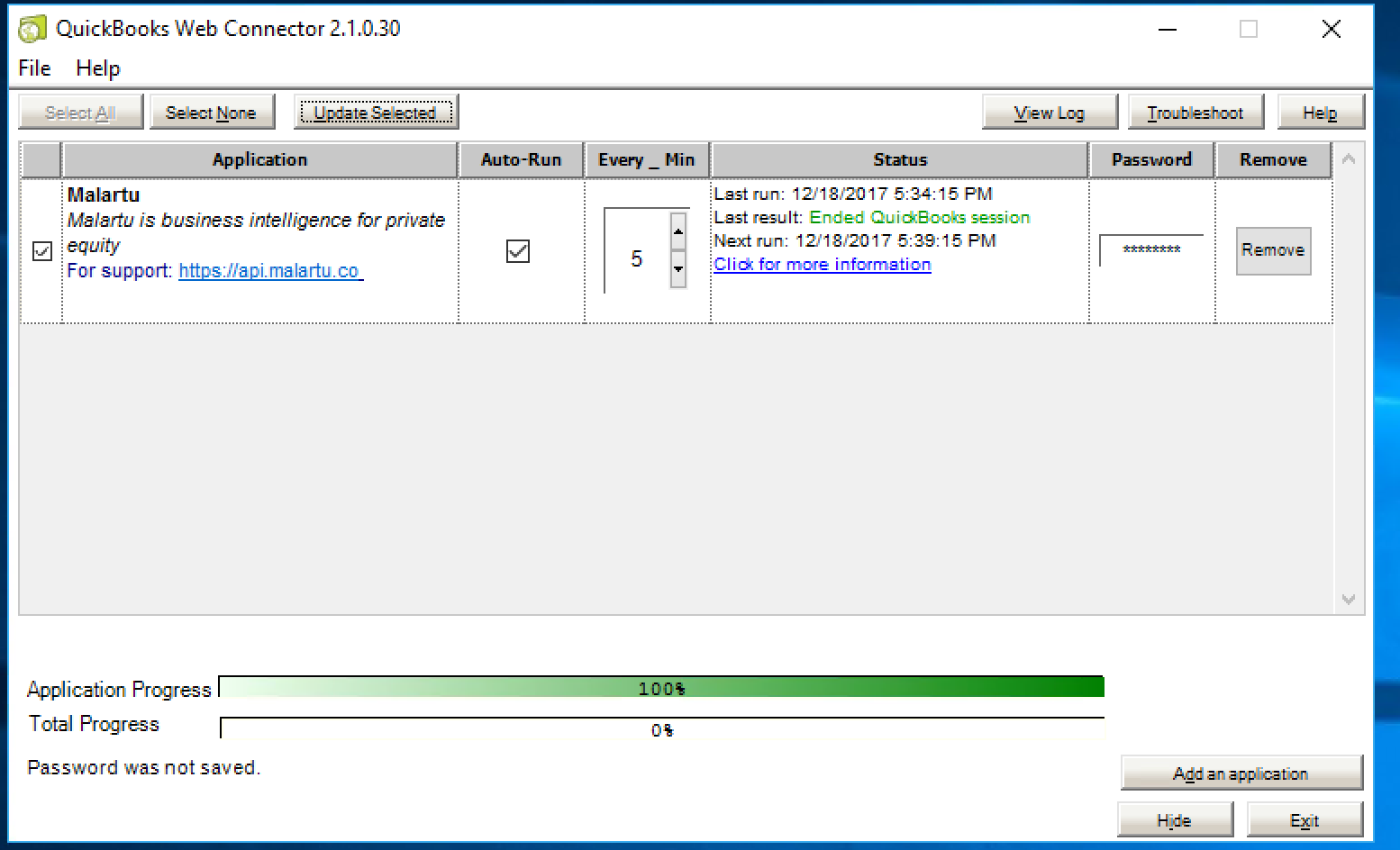Click the Application Progress bar at 100%
The width and height of the screenshot is (1400, 850).
coord(662,687)
